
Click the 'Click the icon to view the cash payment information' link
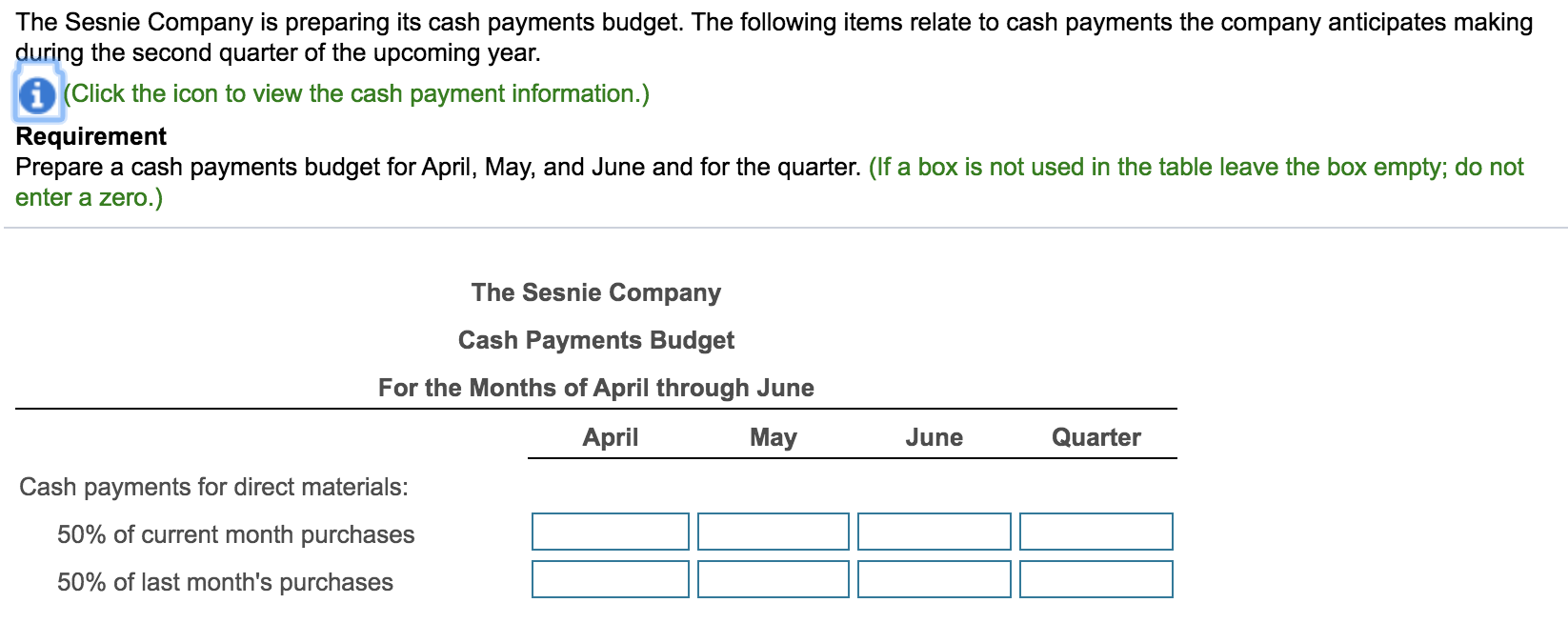click(x=356, y=93)
